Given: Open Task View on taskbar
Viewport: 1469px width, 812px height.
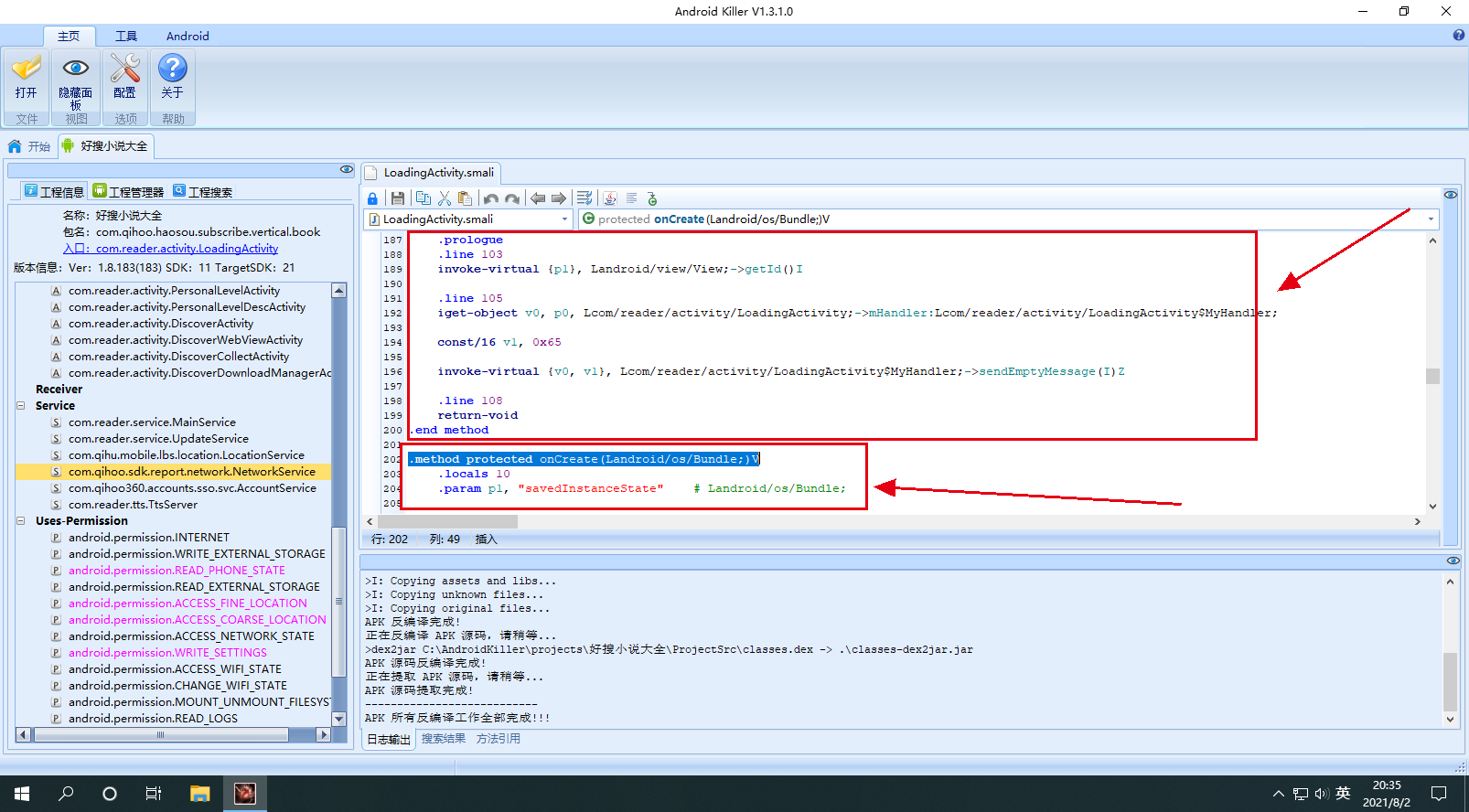Looking at the screenshot, I should (x=154, y=794).
